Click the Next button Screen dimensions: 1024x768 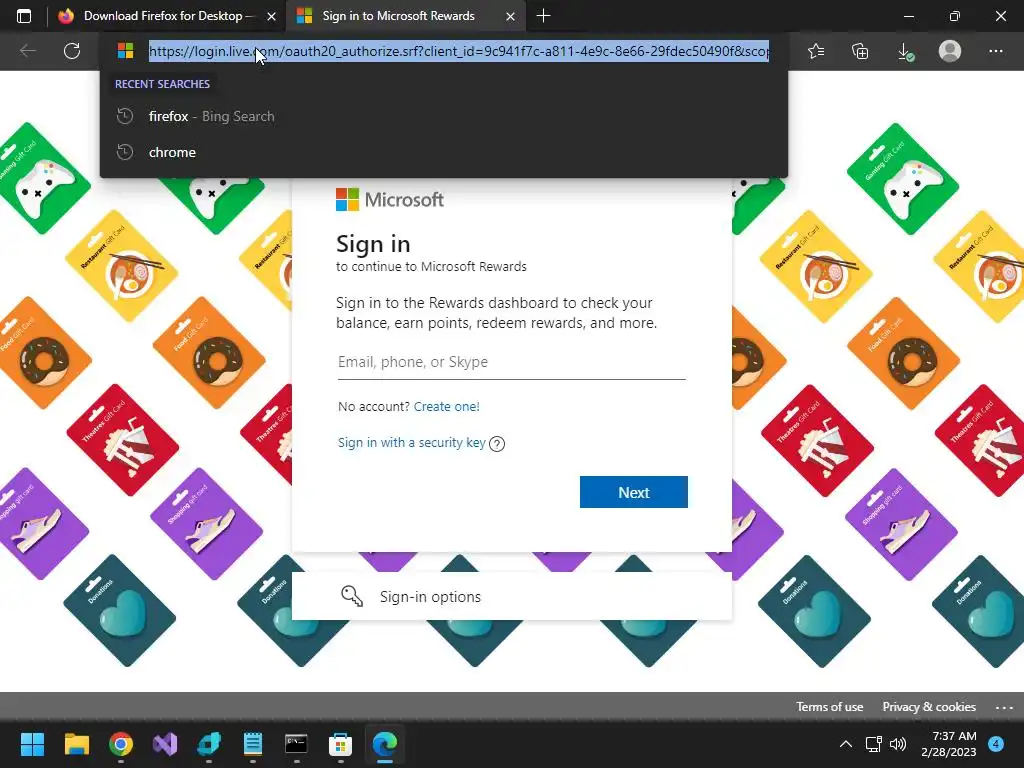click(633, 492)
